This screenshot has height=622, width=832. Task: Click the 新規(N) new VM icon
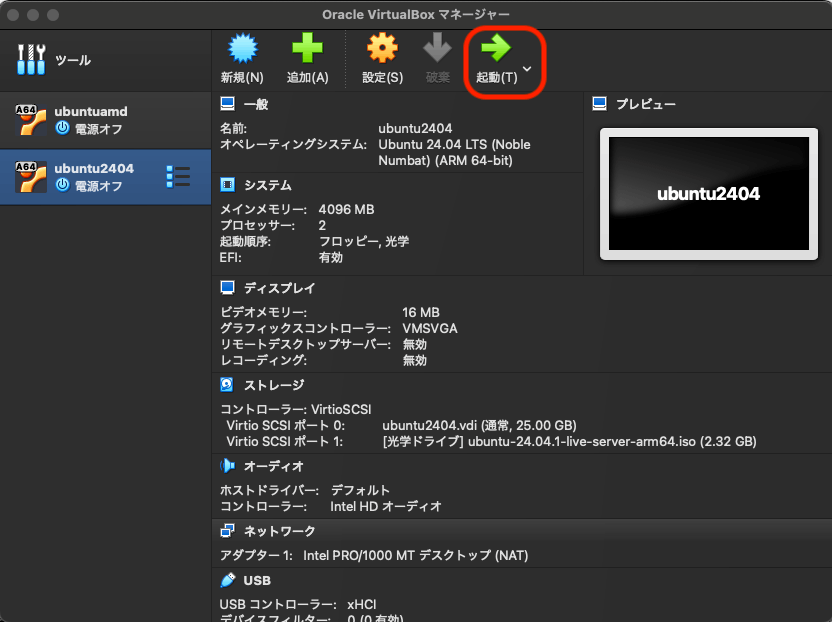point(242,48)
